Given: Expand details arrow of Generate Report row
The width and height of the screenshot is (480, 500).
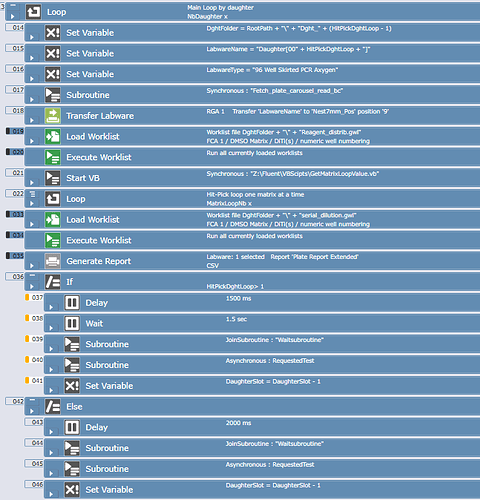Looking at the screenshot, I should (32, 265).
